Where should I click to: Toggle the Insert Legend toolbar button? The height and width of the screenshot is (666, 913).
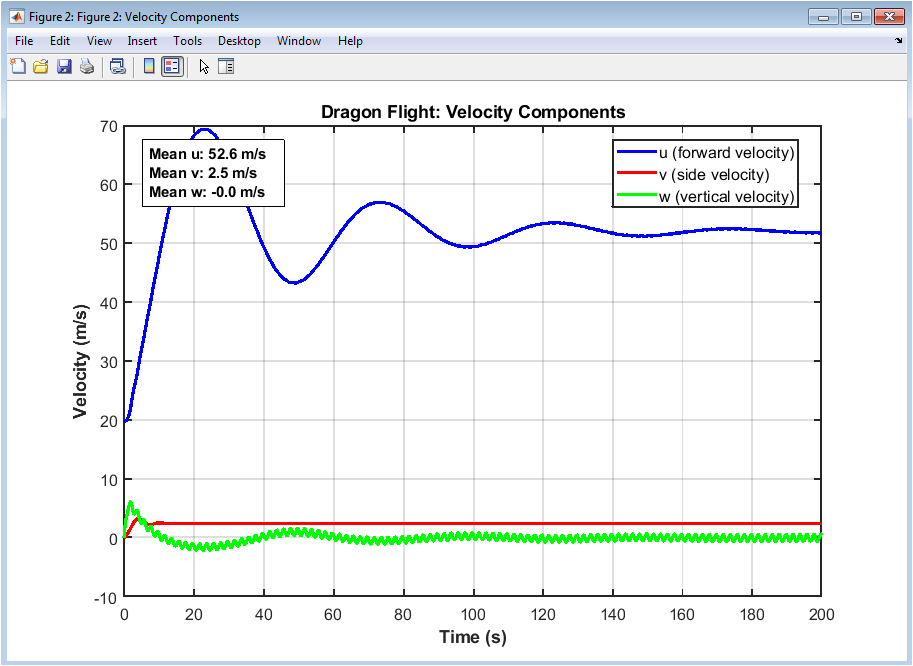[x=172, y=67]
